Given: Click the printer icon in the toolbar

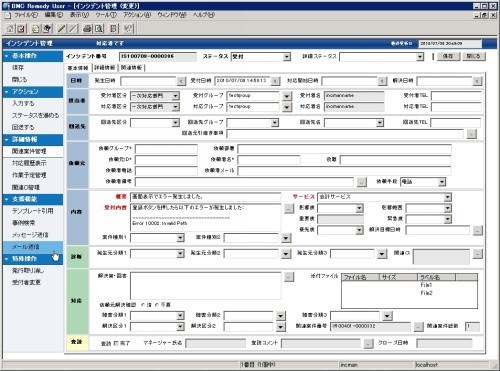Looking at the screenshot, I should click(87, 29).
